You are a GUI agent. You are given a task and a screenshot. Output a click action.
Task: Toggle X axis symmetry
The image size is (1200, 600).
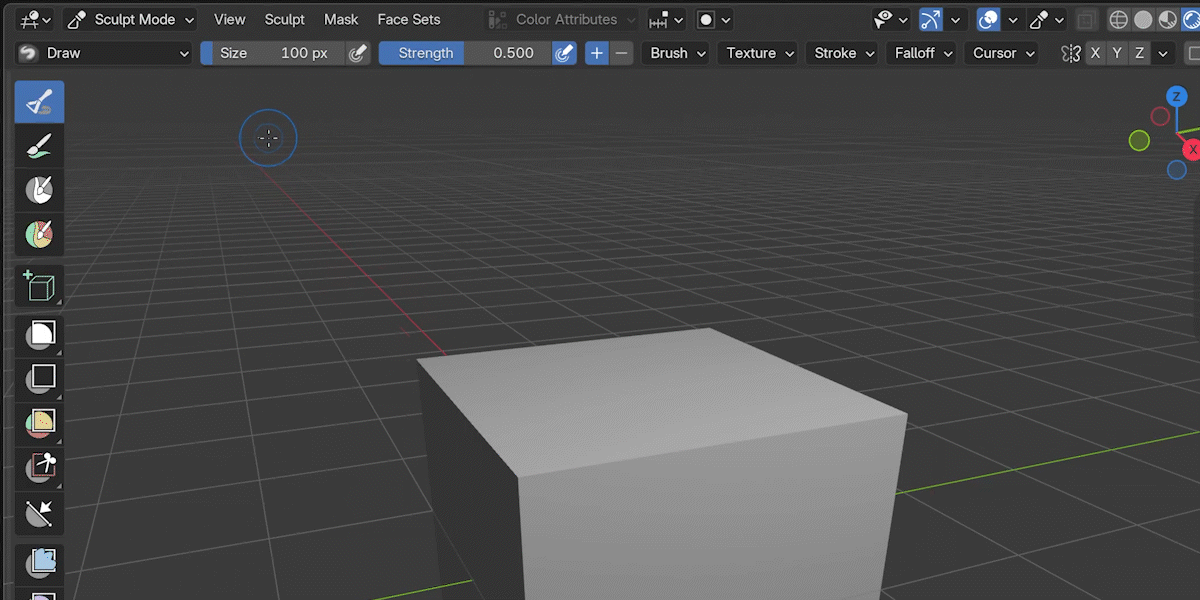1096,53
